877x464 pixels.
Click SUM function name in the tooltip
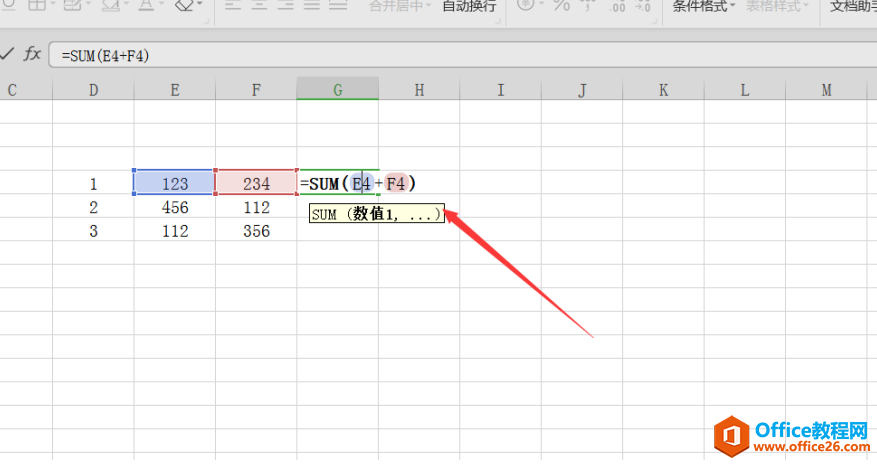coord(324,214)
